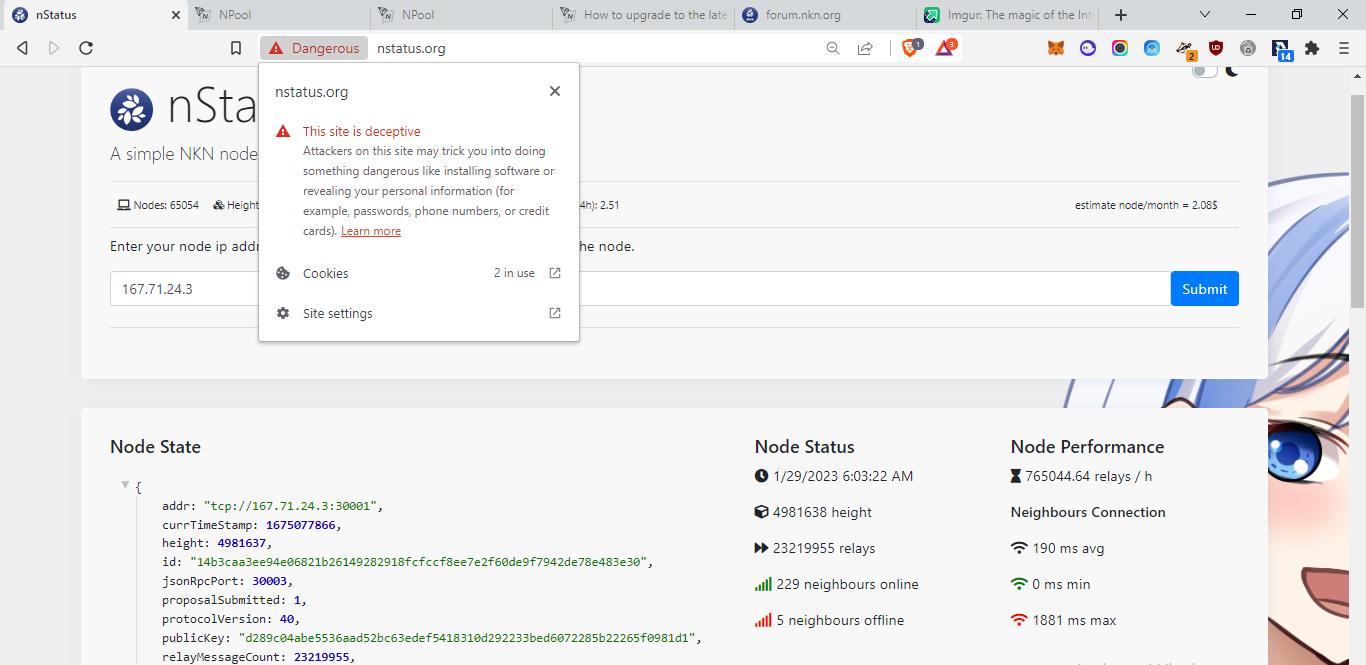Click the moon icon beside the theme switch
The width and height of the screenshot is (1366, 665).
click(x=1232, y=70)
